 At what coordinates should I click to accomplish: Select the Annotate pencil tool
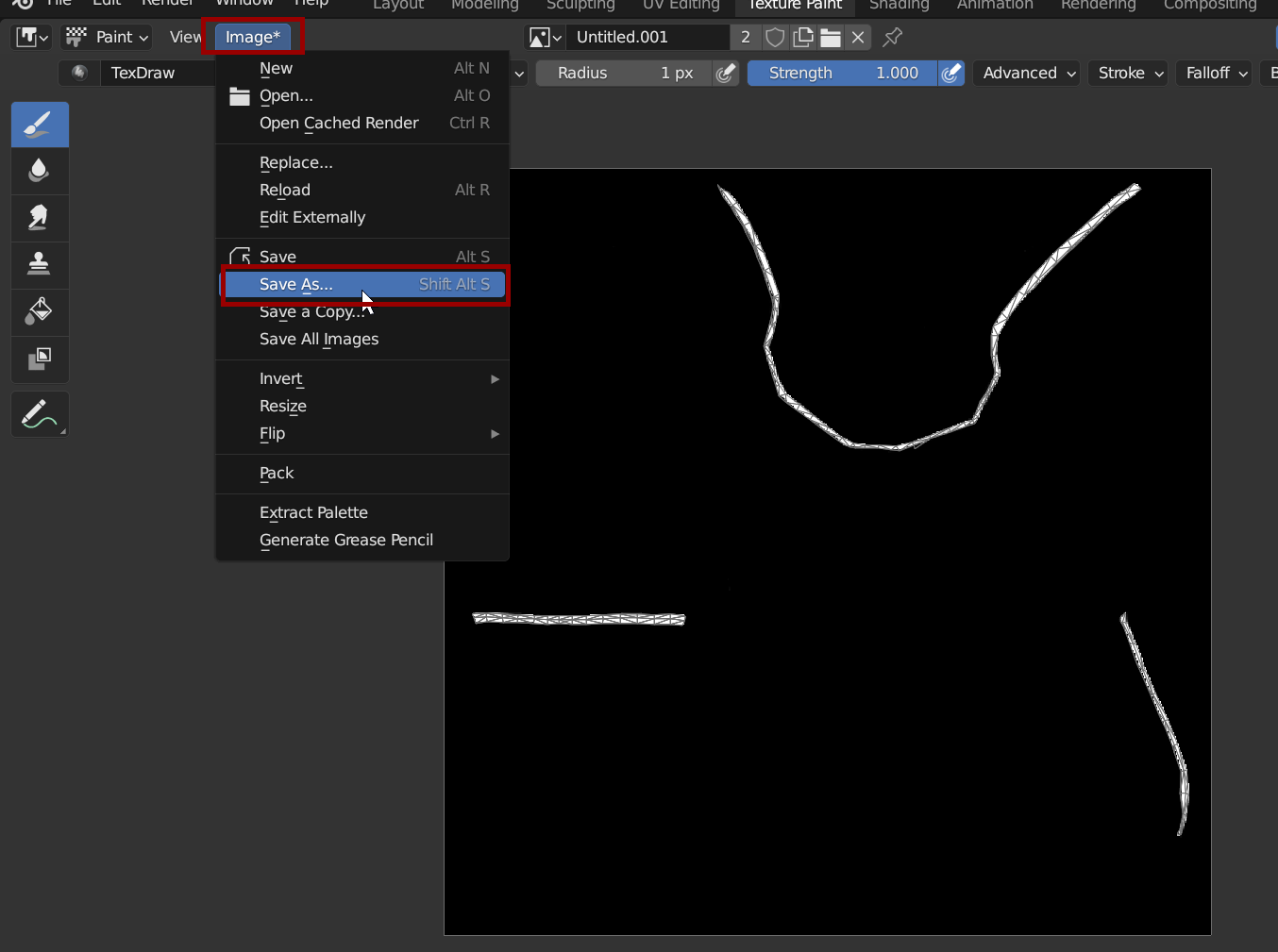point(40,414)
